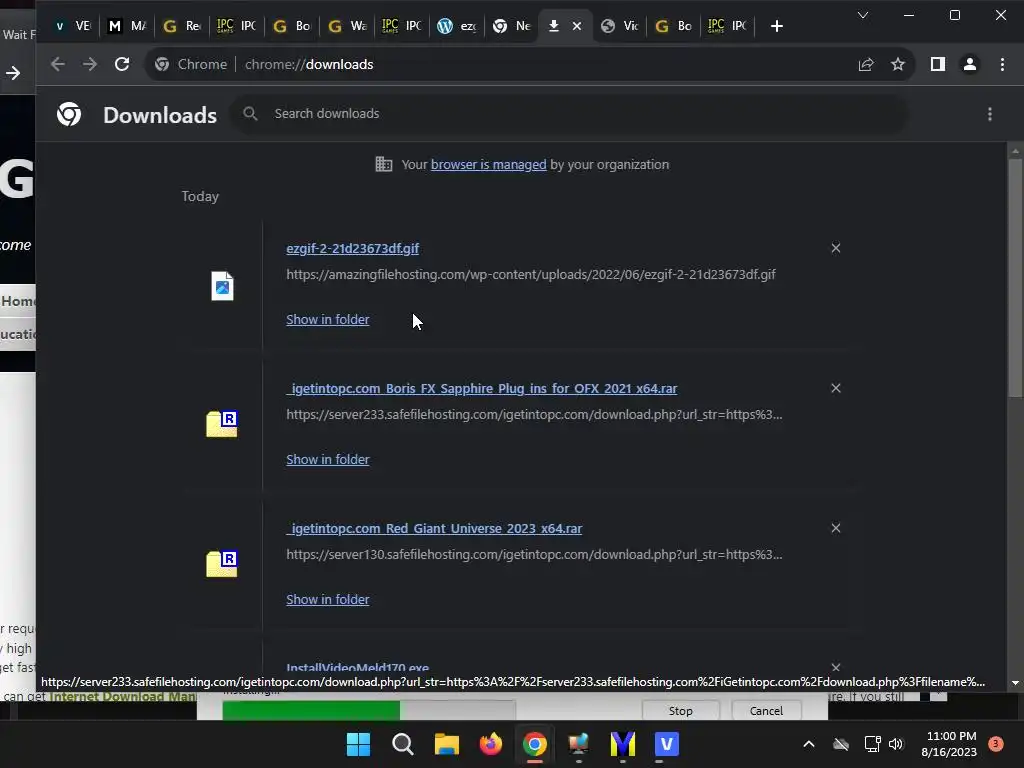Screen dimensions: 1024x768
Task: Click the Red Giant Universe rar file icon
Action: [x=222, y=564]
